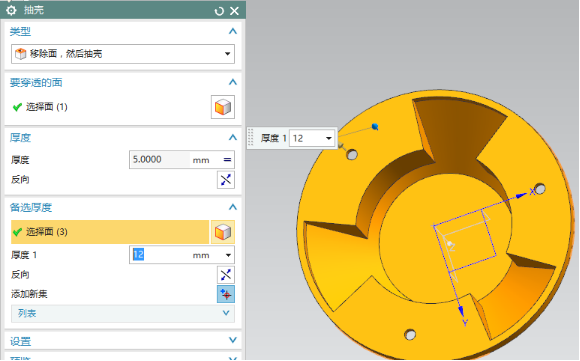The width and height of the screenshot is (580, 361).
Task: Collapse the 备选厚度 section
Action: [233, 207]
